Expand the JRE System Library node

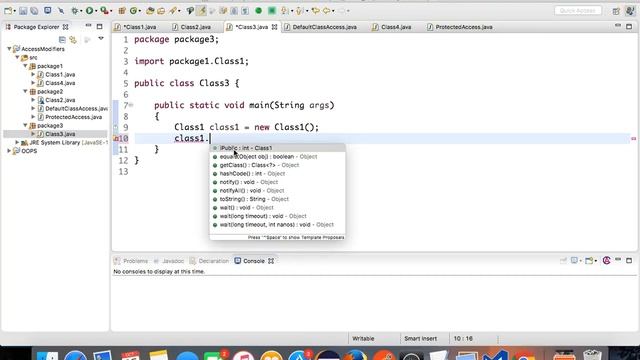[17, 142]
